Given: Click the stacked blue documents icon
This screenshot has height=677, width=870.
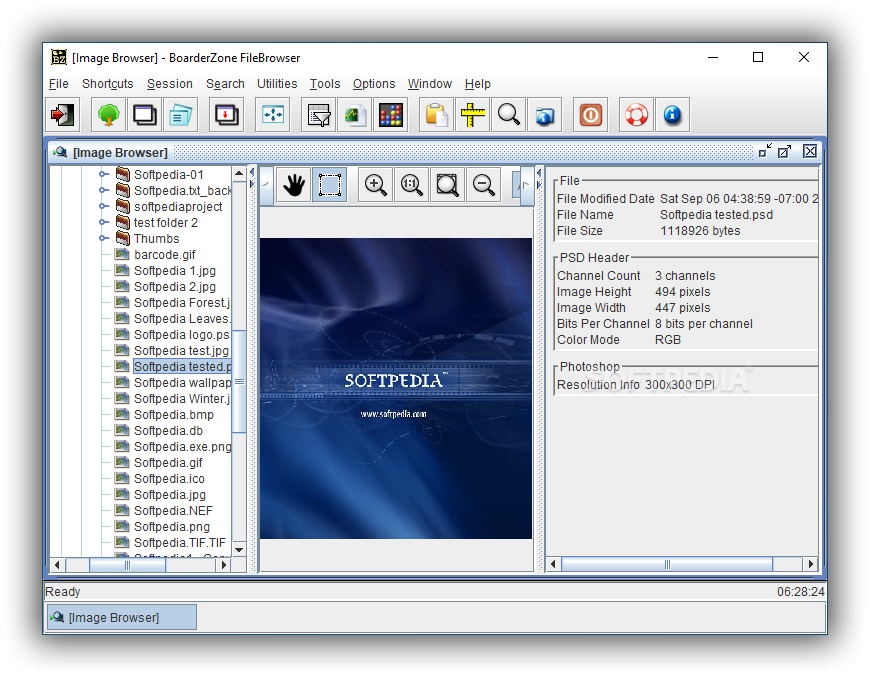Looking at the screenshot, I should 180,115.
